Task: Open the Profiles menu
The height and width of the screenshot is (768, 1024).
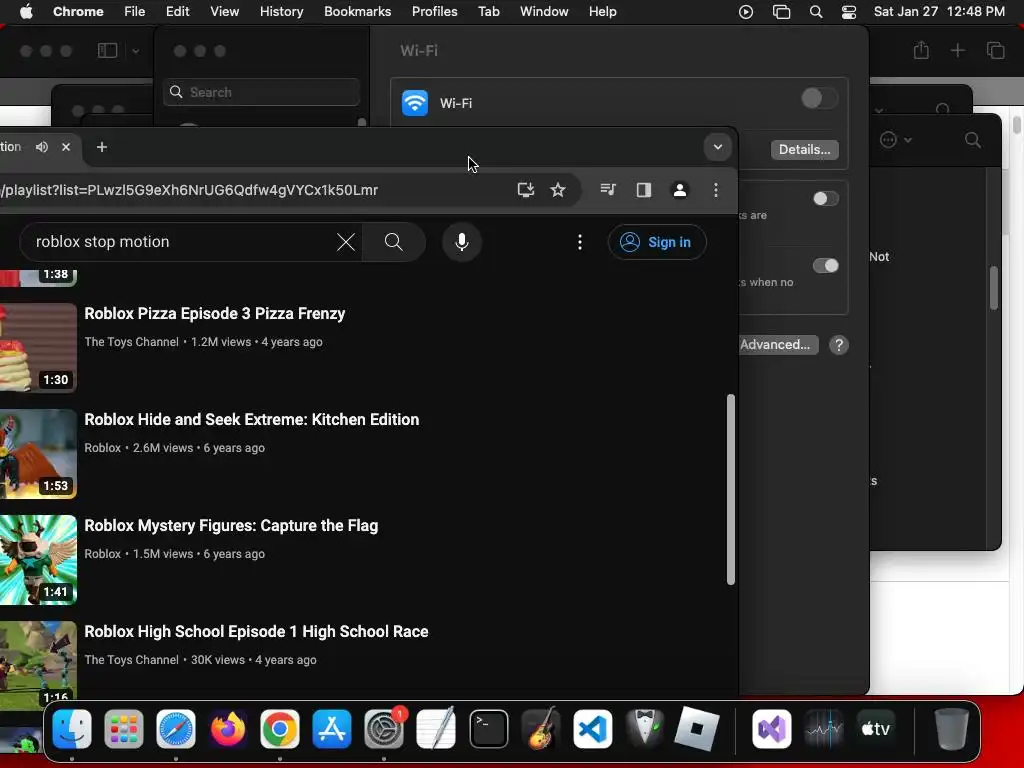Action: tap(434, 12)
